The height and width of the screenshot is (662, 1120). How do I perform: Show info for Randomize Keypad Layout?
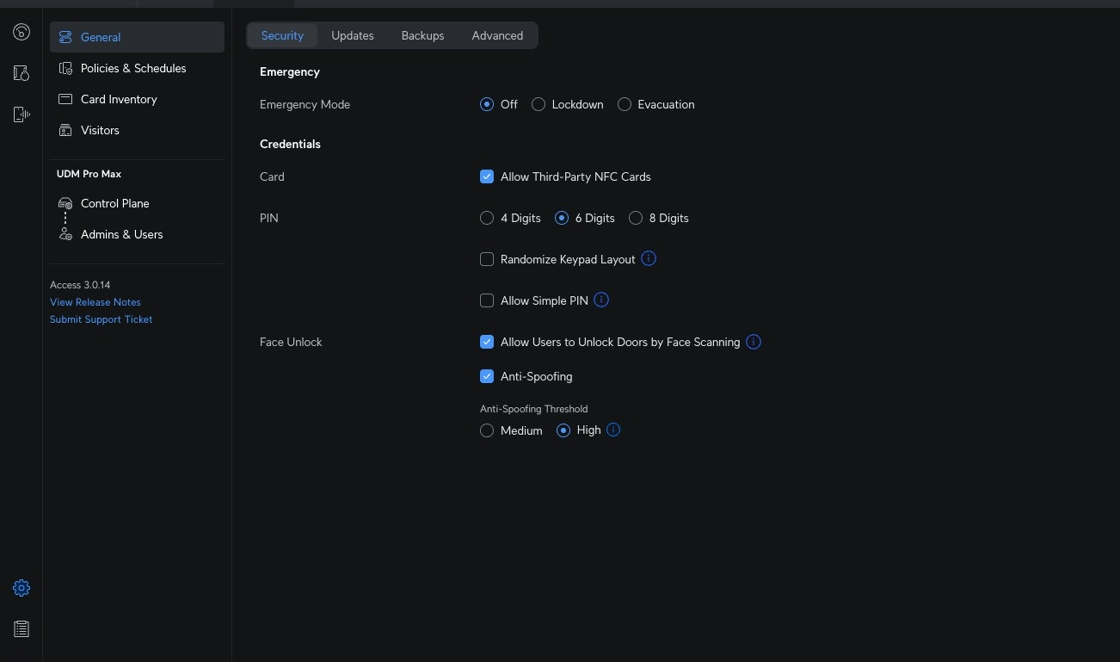[x=648, y=259]
